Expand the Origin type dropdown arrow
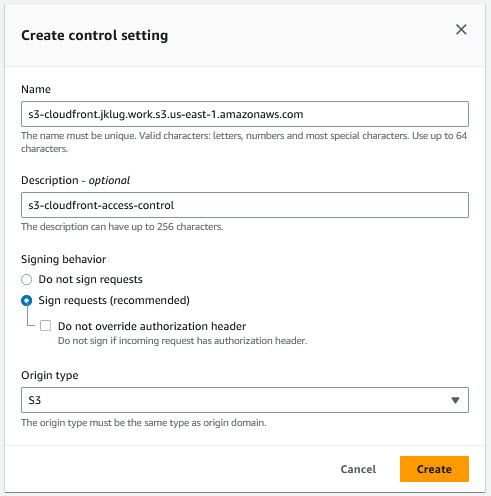Image resolution: width=491 pixels, height=496 pixels. [x=455, y=400]
